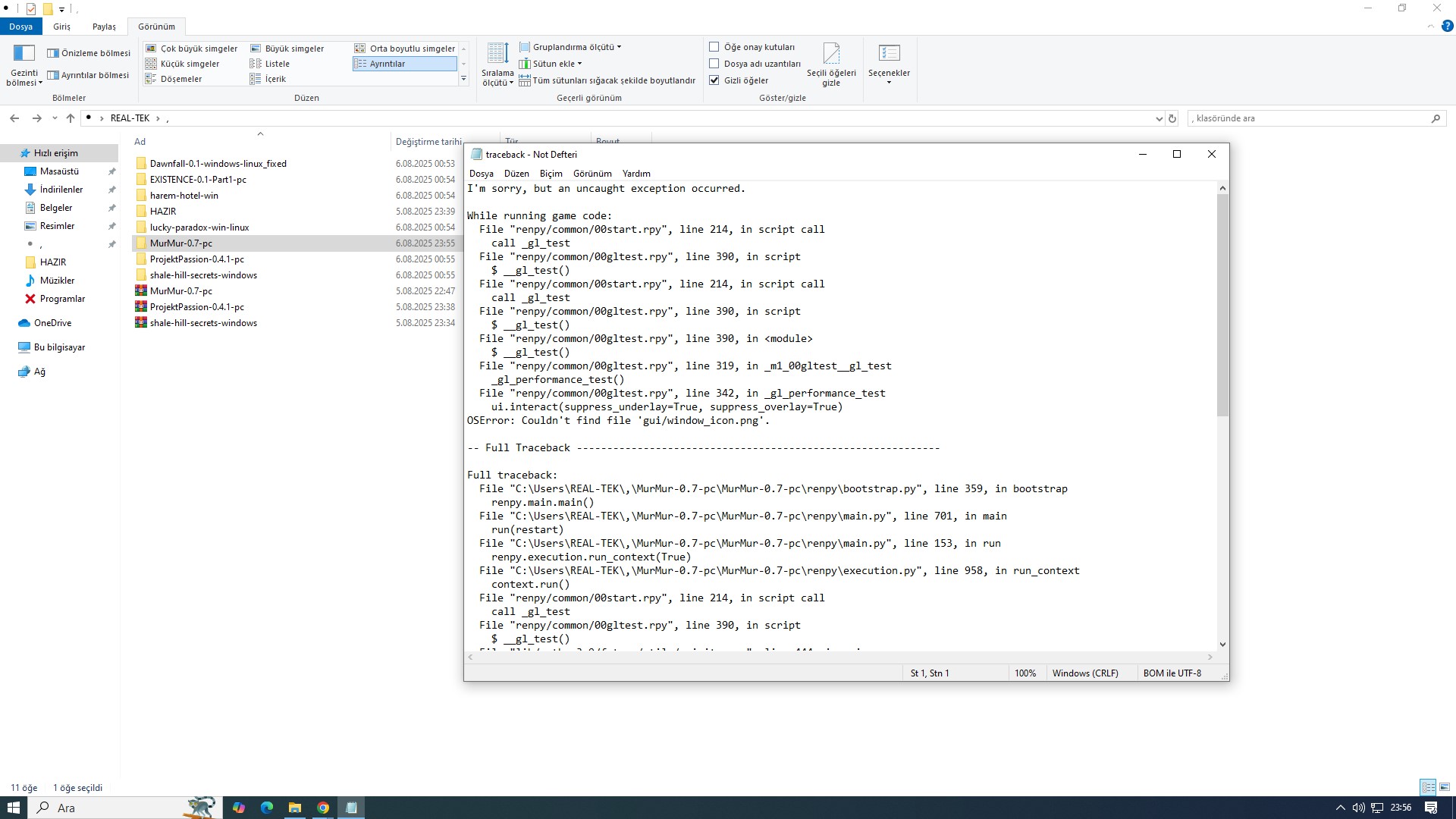The width and height of the screenshot is (1456, 819).
Task: Open OneDrive in the navigation pane
Action: pos(52,323)
